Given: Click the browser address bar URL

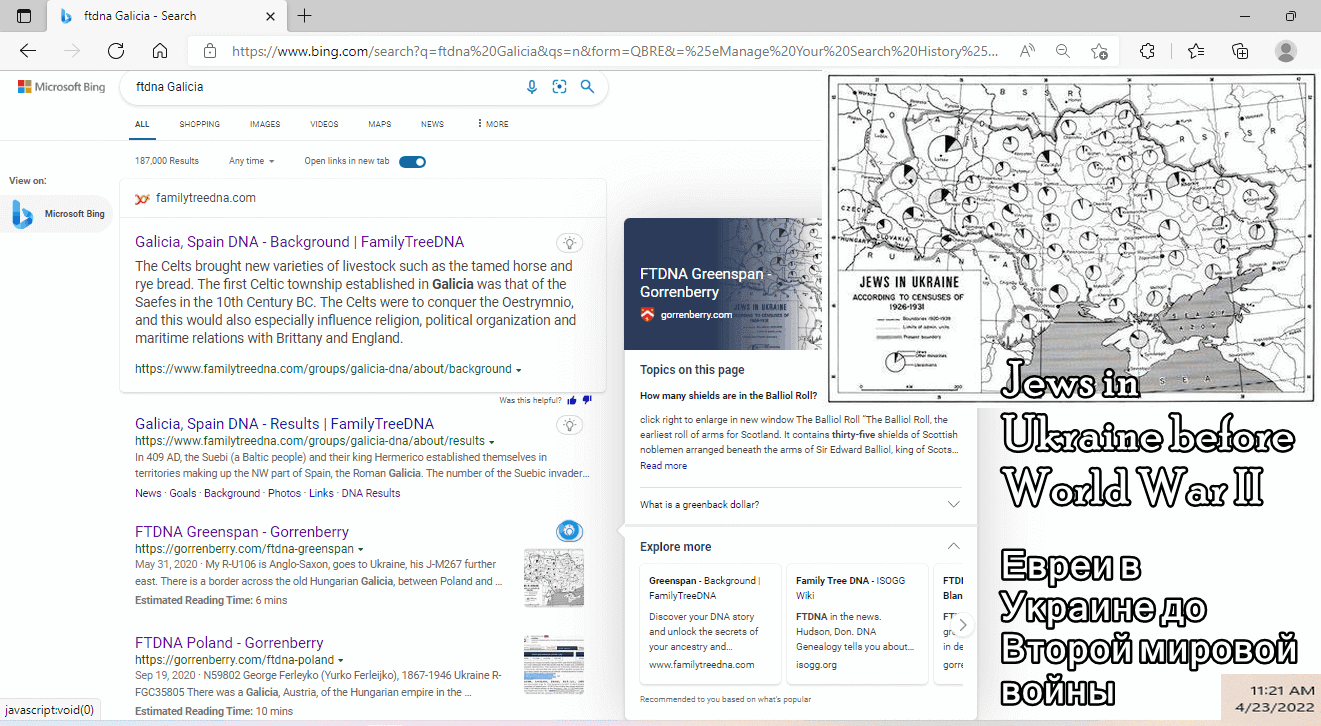Looking at the screenshot, I should coord(614,51).
